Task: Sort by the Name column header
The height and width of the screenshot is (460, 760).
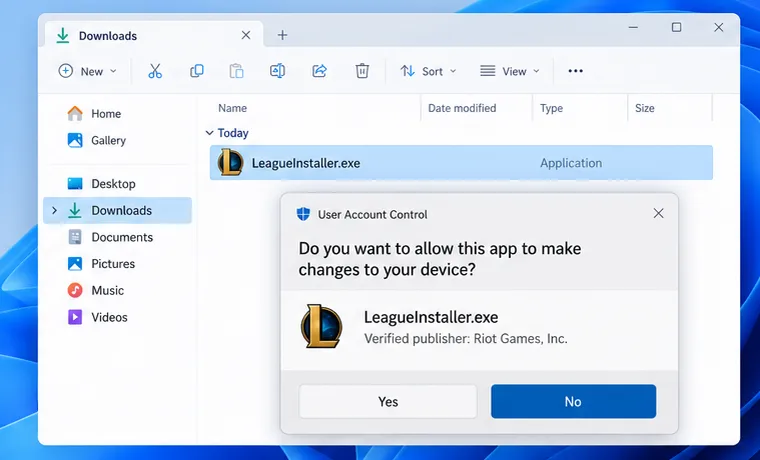Action: coord(232,108)
